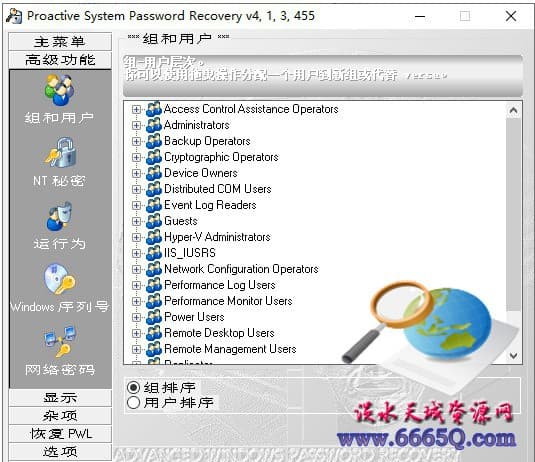Expand the Hyper-V Administrators node
Image resolution: width=535 pixels, height=462 pixels.
pos(136,237)
